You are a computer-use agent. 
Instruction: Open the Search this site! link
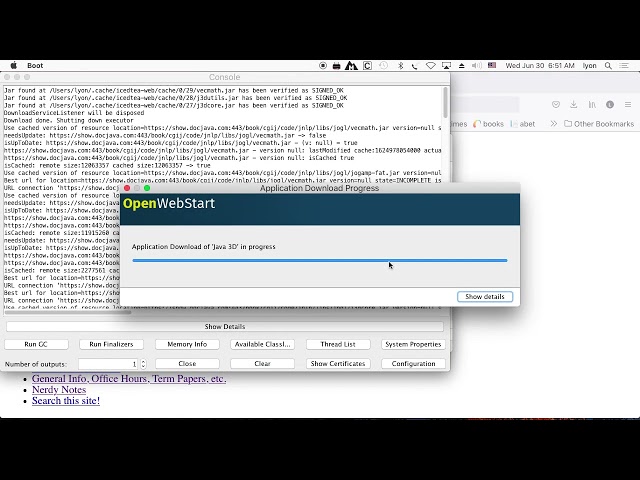[66, 400]
